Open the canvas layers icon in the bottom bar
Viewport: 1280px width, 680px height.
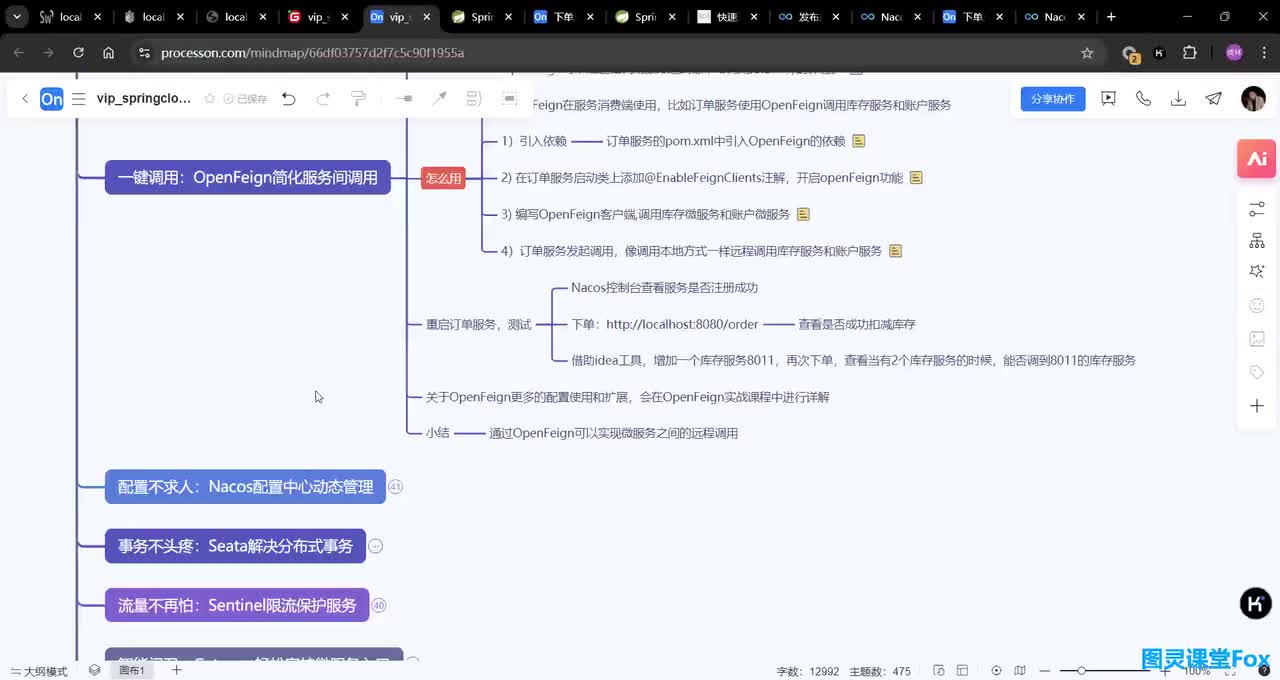(94, 670)
